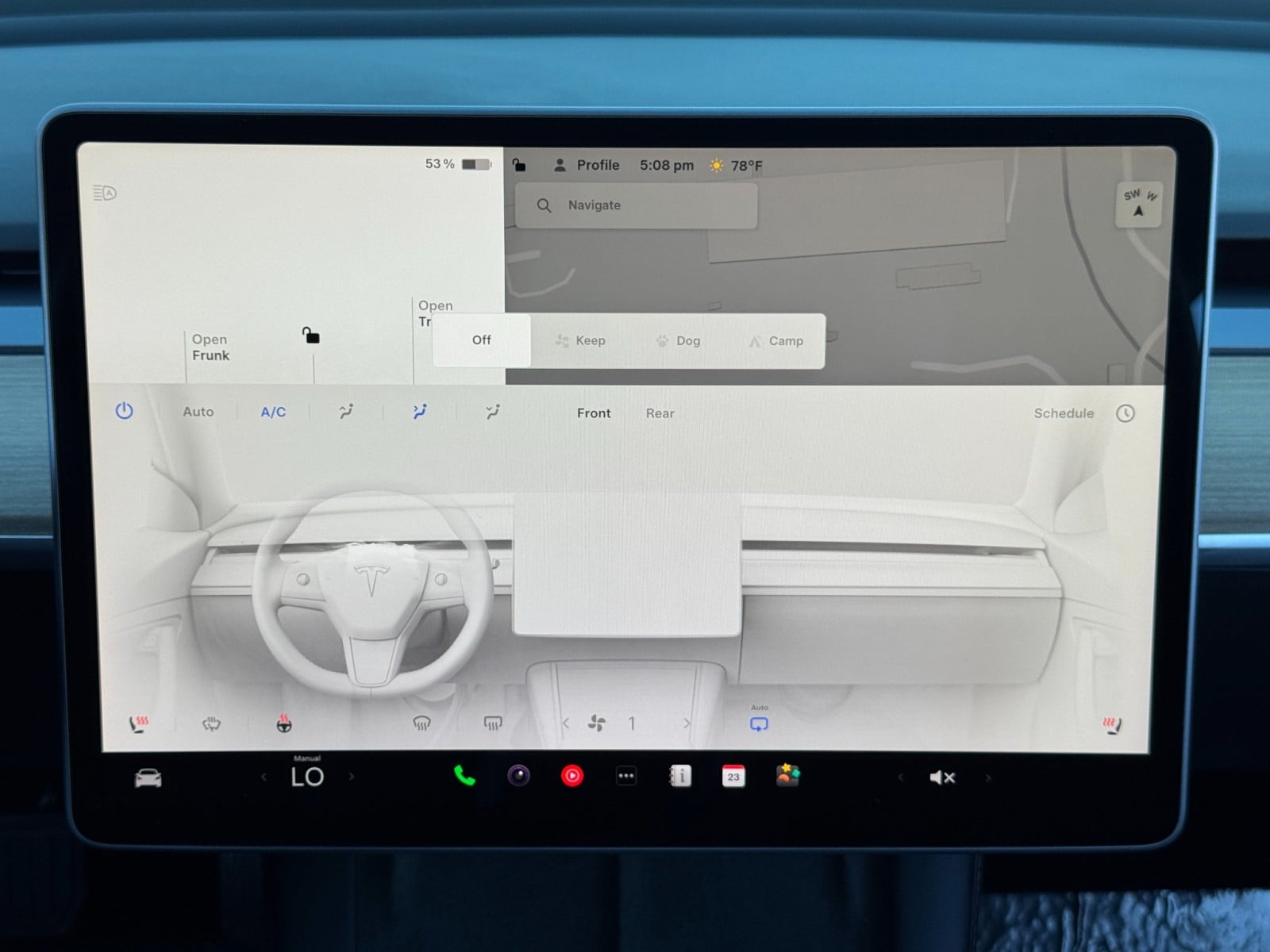This screenshot has width=1270, height=952.
Task: Tap the Navigate search field
Action: [x=637, y=205]
